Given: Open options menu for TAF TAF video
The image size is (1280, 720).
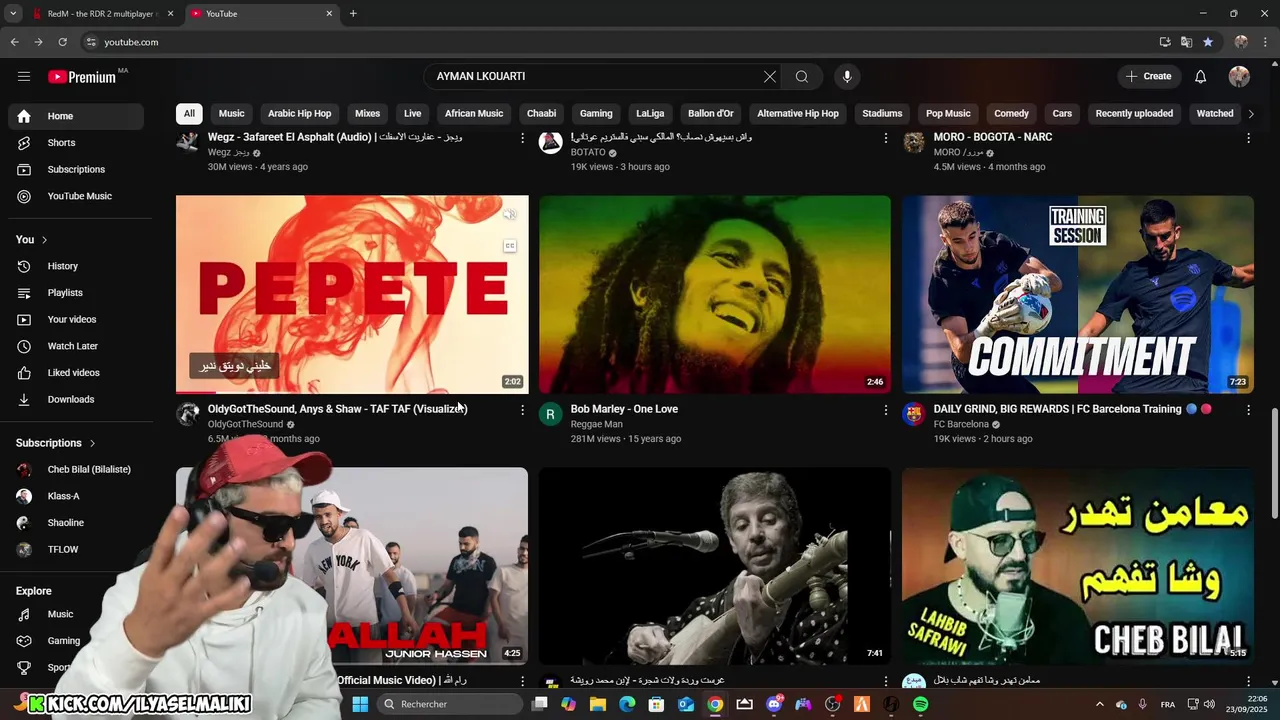Looking at the screenshot, I should (522, 410).
